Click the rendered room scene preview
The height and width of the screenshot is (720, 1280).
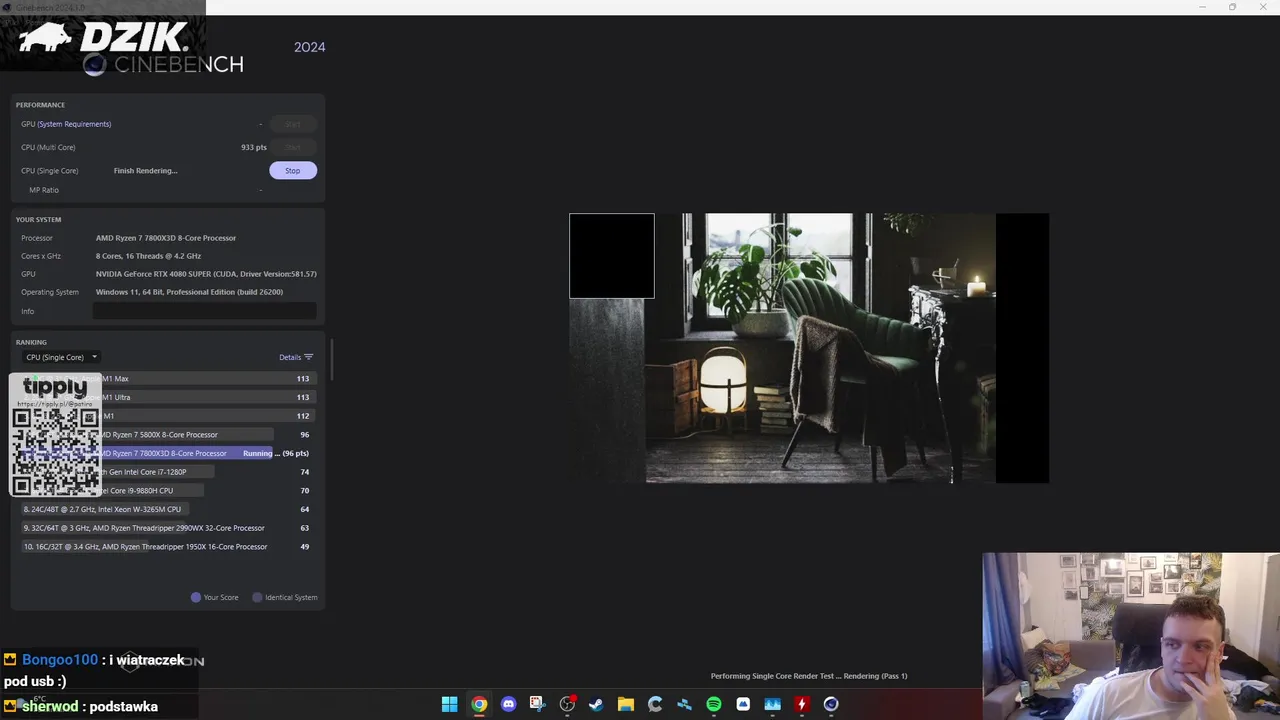click(809, 348)
